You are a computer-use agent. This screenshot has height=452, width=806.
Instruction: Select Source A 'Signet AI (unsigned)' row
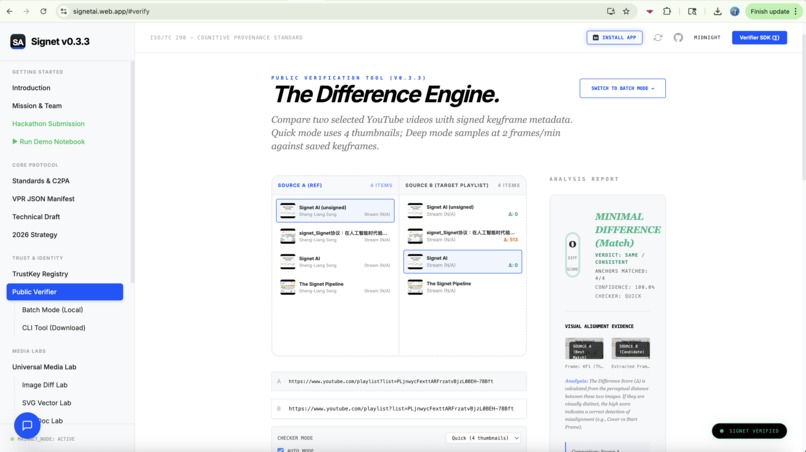(x=335, y=210)
